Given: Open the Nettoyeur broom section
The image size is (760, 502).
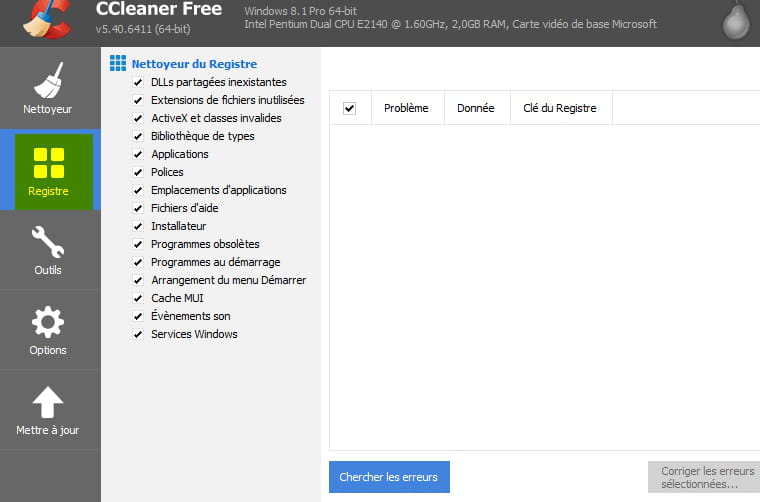Looking at the screenshot, I should point(48,89).
